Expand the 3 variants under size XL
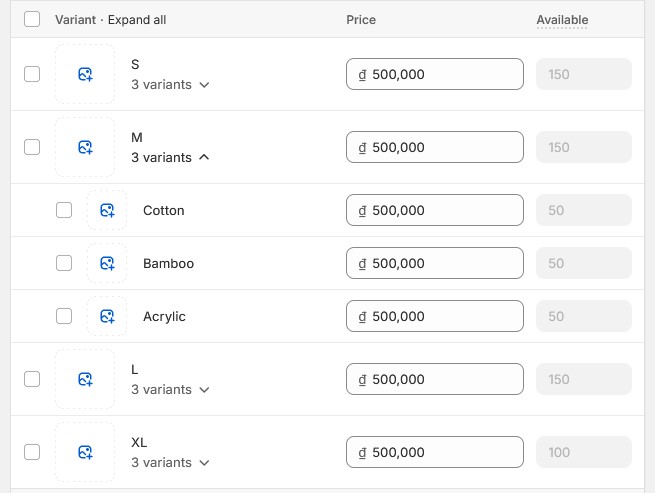 point(170,463)
